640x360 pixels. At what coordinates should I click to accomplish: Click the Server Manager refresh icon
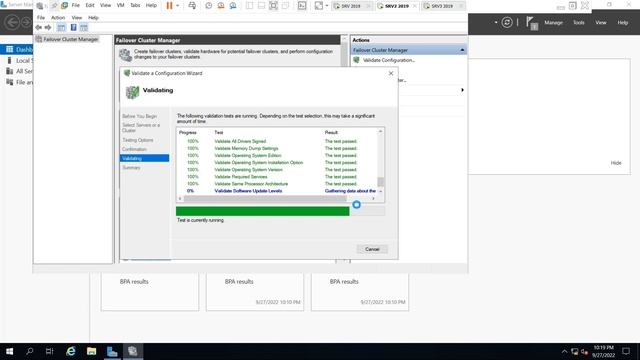click(507, 22)
